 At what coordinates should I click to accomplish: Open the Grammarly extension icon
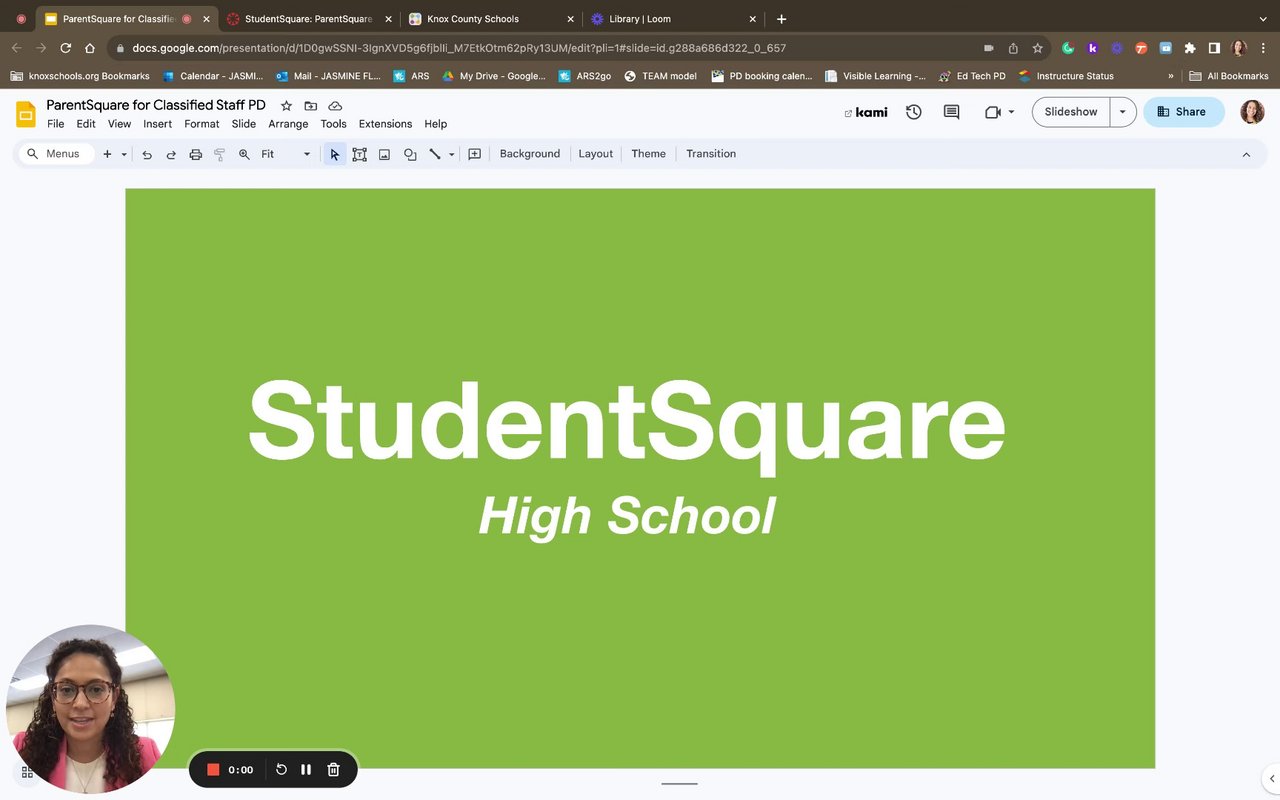[1068, 48]
